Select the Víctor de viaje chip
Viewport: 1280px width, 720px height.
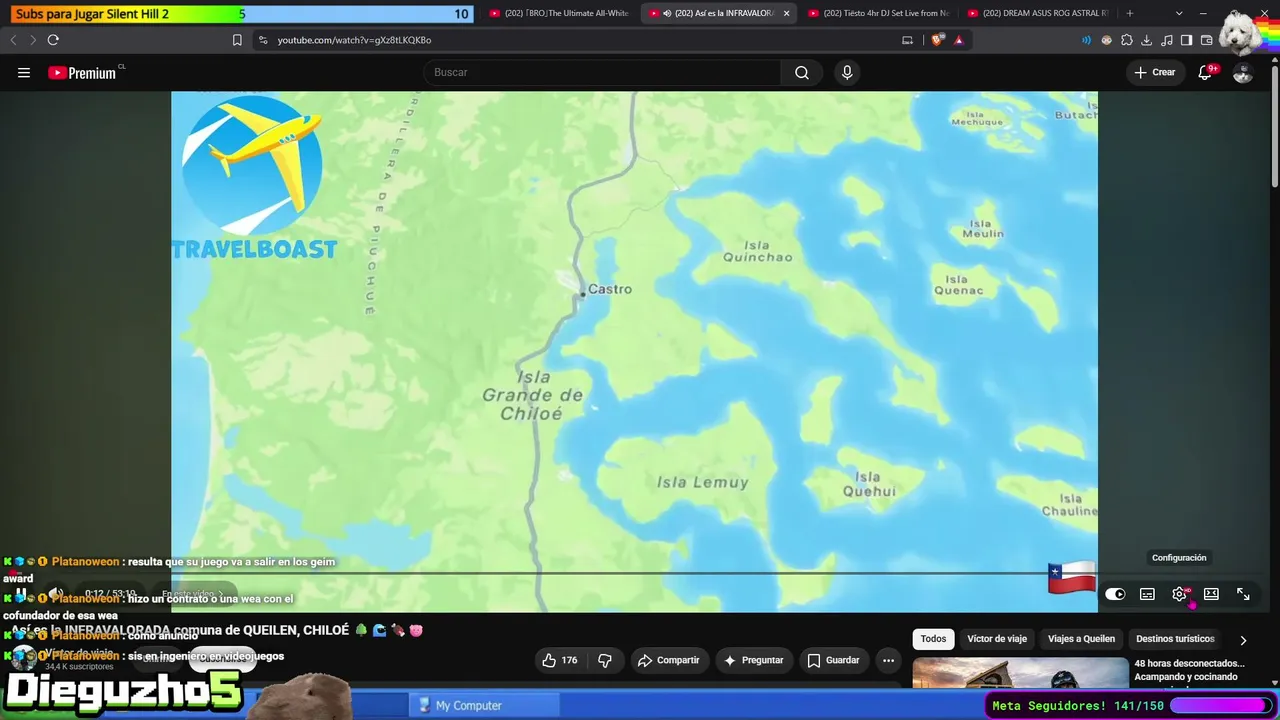point(997,639)
